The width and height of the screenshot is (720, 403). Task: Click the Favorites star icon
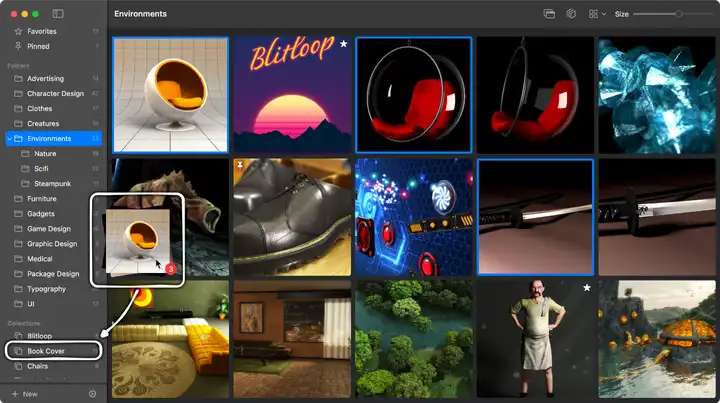point(18,31)
